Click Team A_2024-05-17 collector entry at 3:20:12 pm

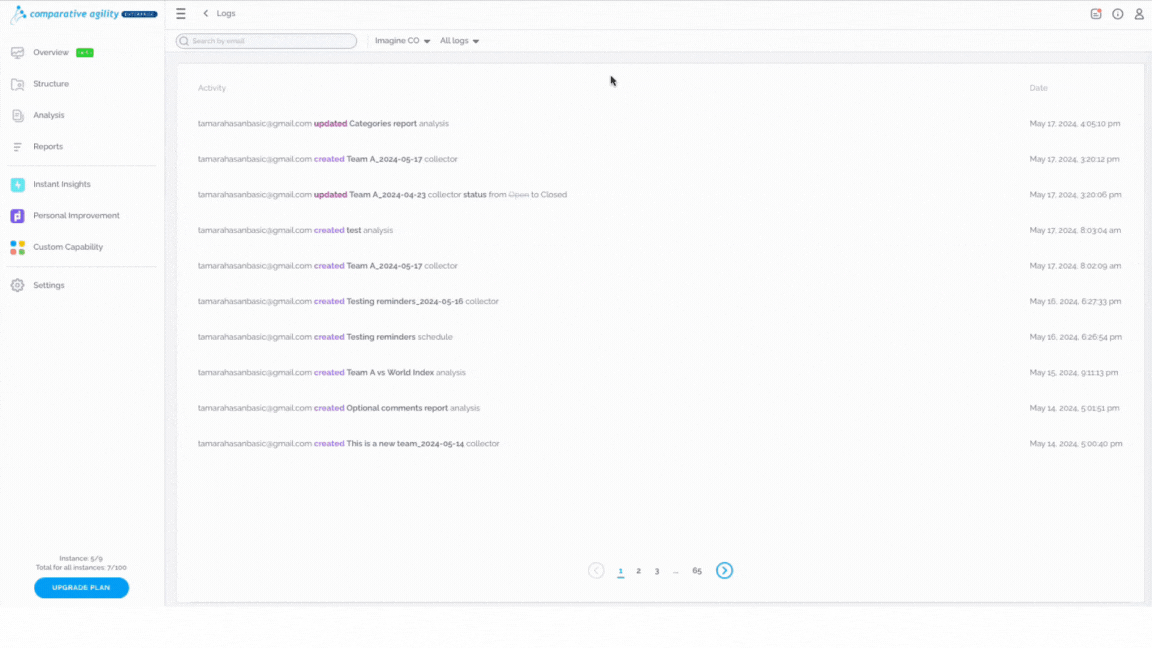(328, 159)
